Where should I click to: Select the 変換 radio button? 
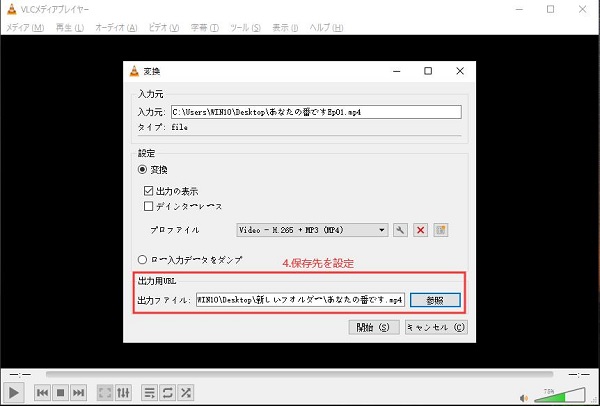142,170
